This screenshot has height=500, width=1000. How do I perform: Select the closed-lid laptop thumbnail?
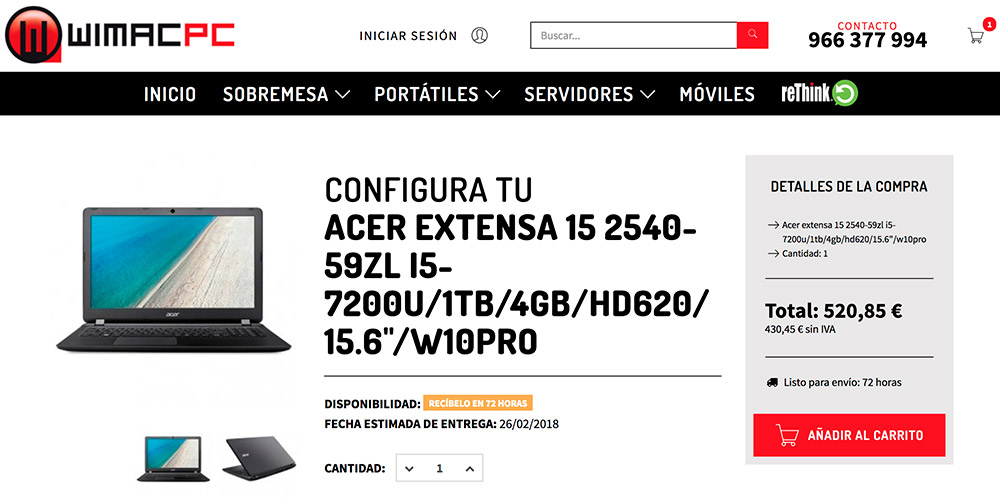click(259, 459)
